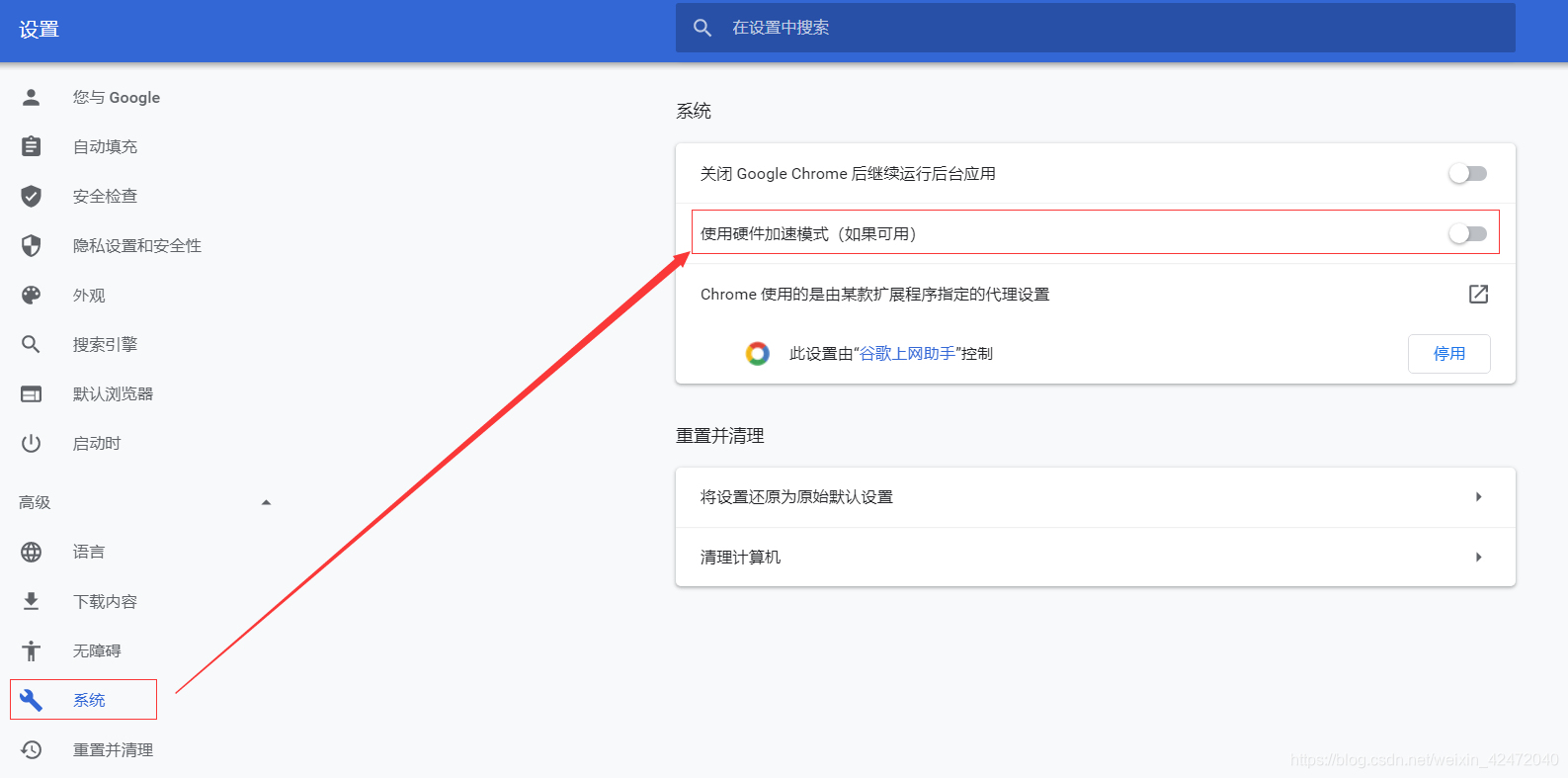Open 下载内容 settings
Viewport: 1568px width, 778px height.
tap(105, 601)
